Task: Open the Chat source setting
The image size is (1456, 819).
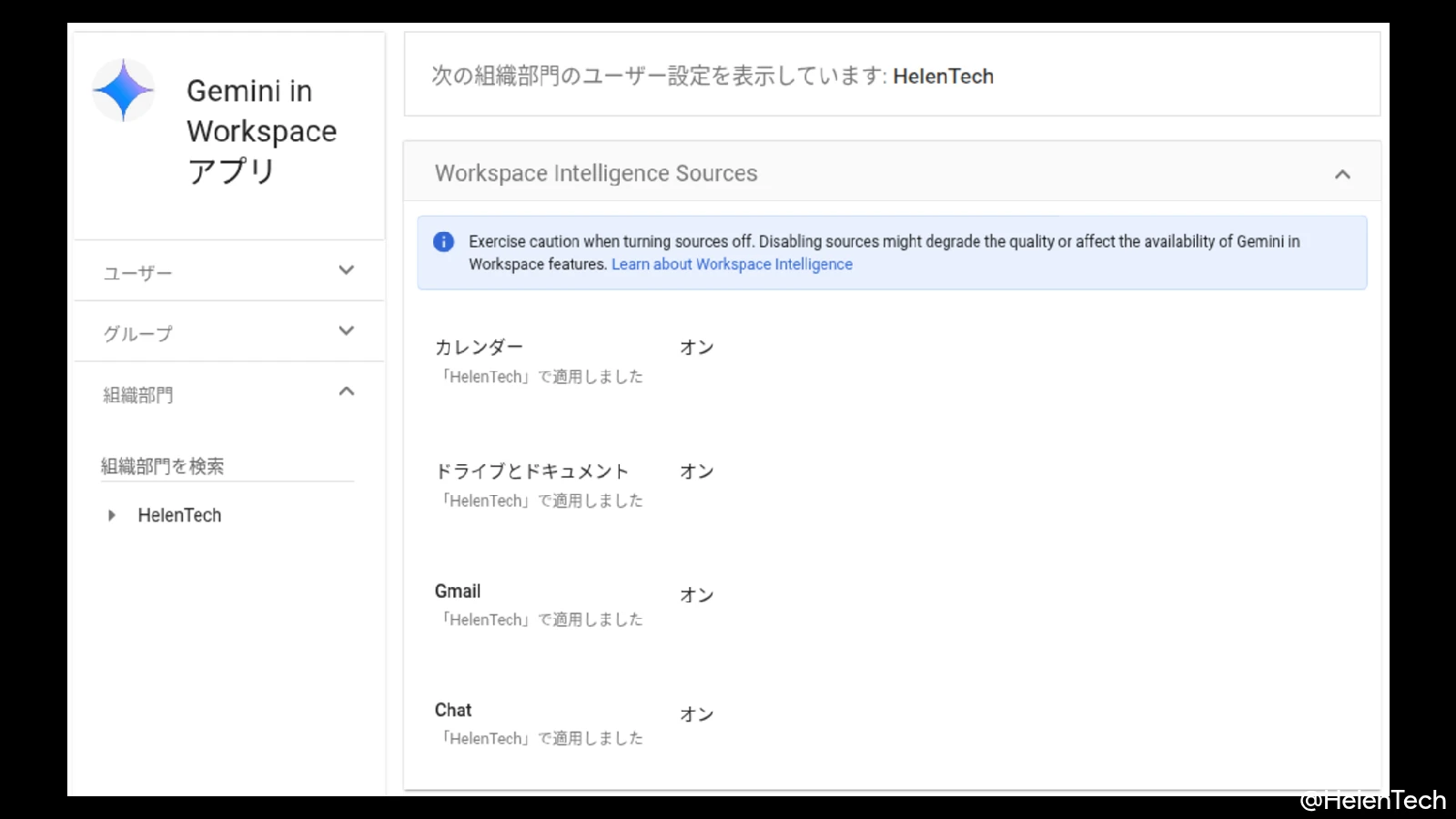Action: click(453, 711)
